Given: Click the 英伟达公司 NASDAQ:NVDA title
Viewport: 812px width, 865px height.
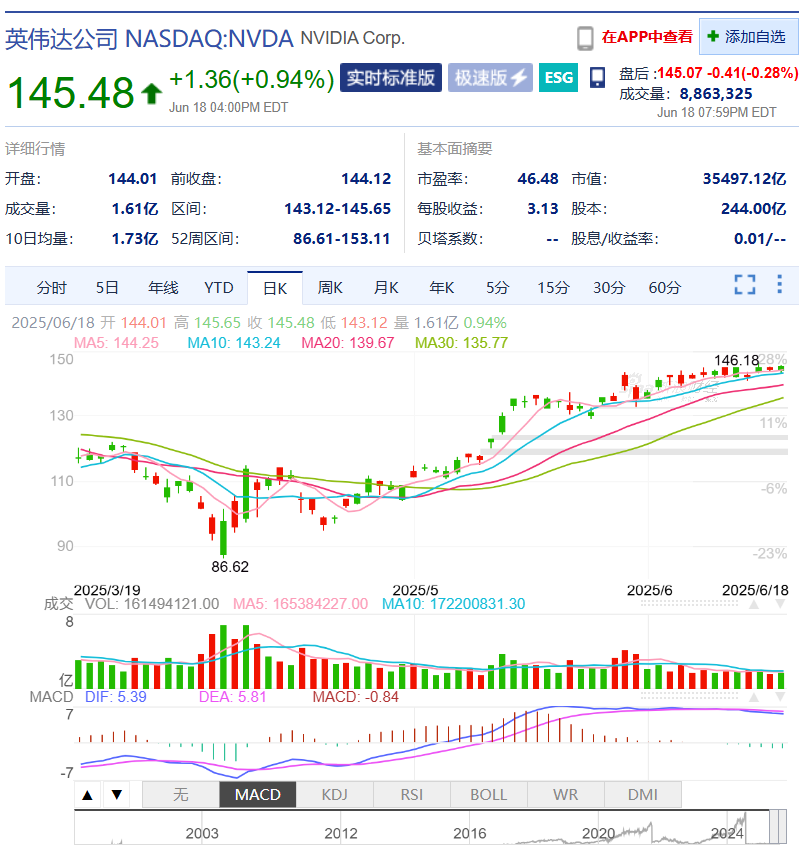Looking at the screenshot, I should pyautogui.click(x=149, y=39).
